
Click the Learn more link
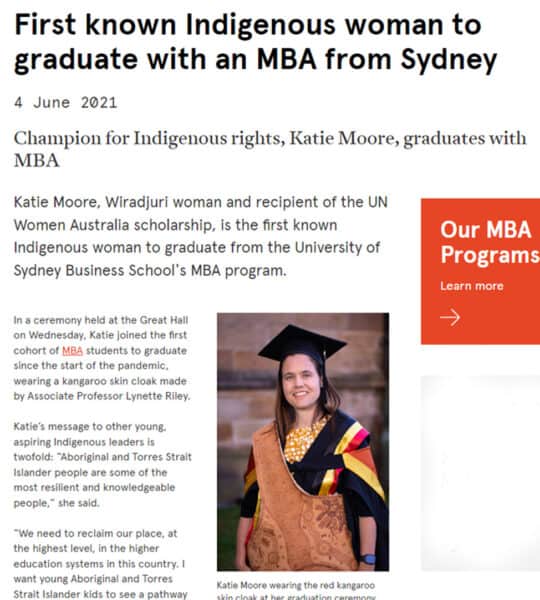(471, 286)
